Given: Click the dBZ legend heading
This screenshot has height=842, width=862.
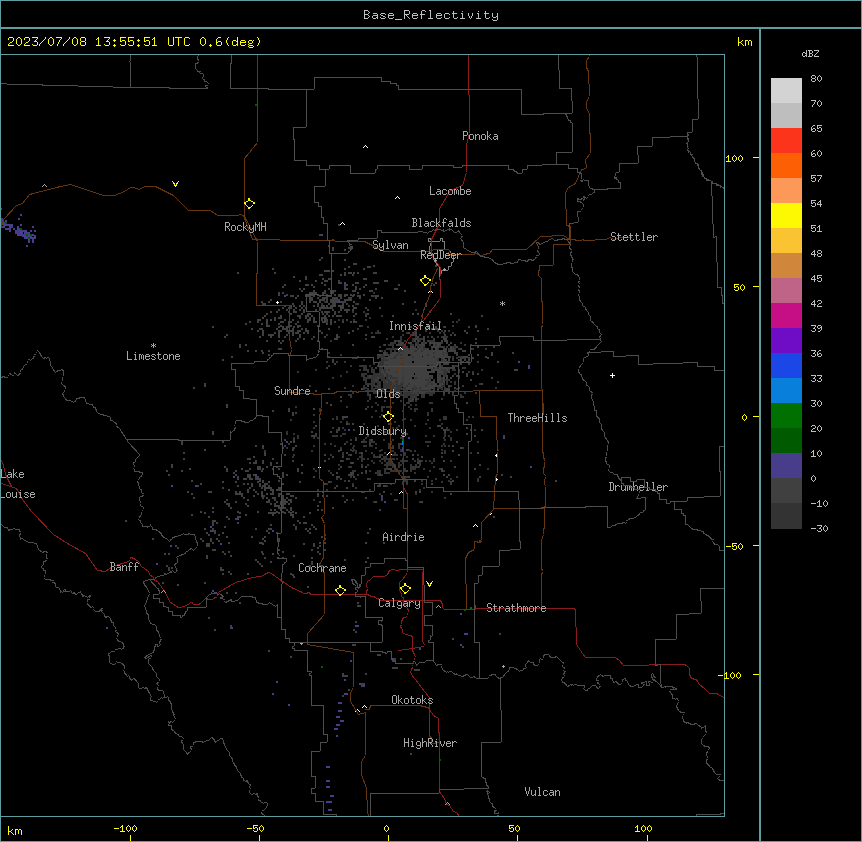Looking at the screenshot, I should click(x=810, y=53).
